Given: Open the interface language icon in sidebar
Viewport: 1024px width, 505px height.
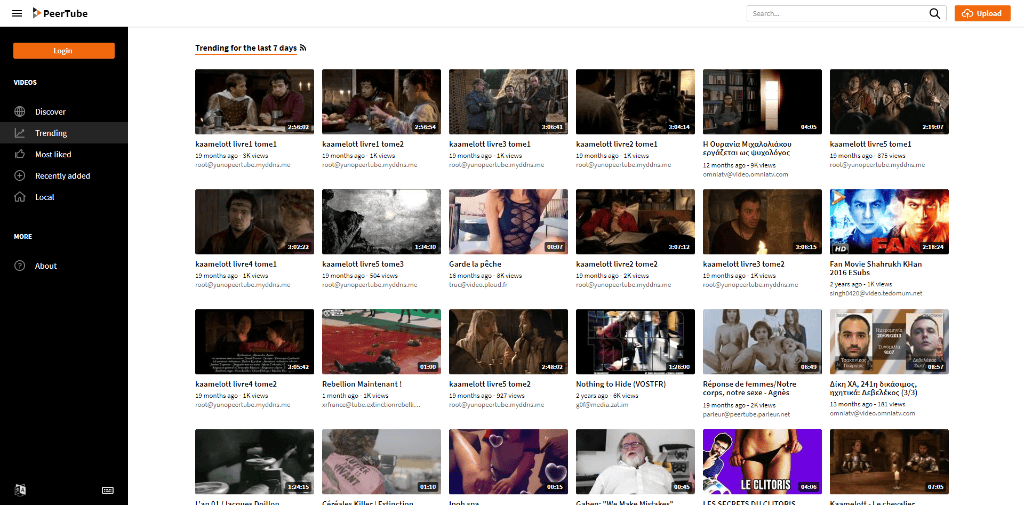Looking at the screenshot, I should (x=20, y=490).
